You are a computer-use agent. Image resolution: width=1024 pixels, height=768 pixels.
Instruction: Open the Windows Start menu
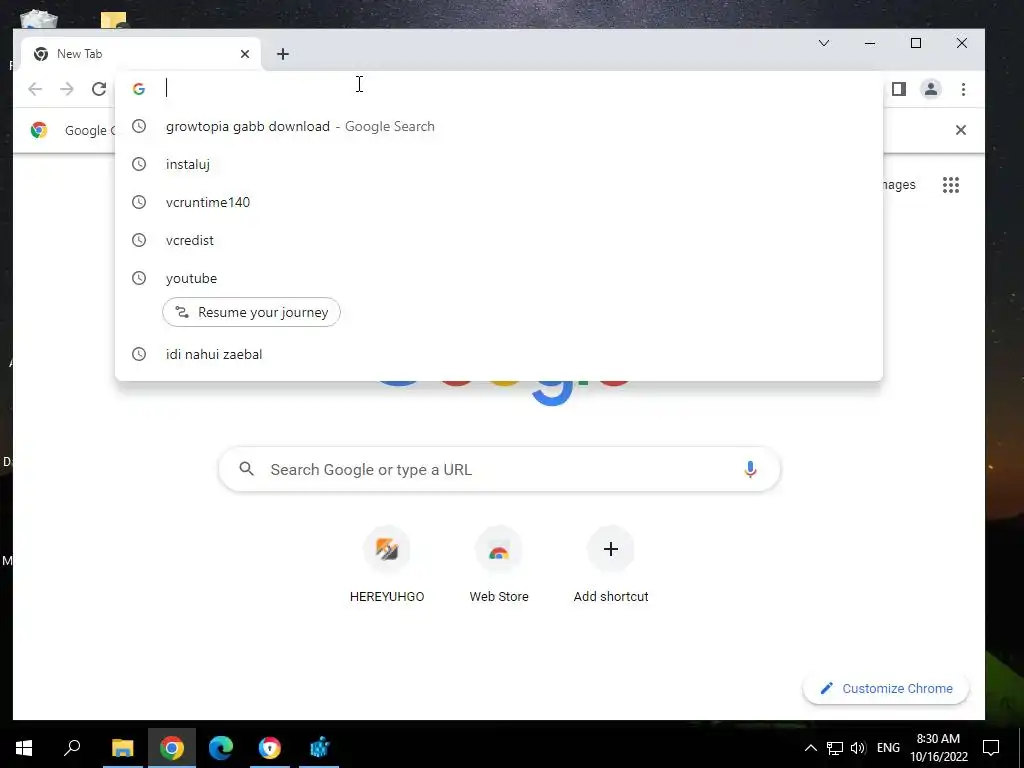(x=24, y=748)
